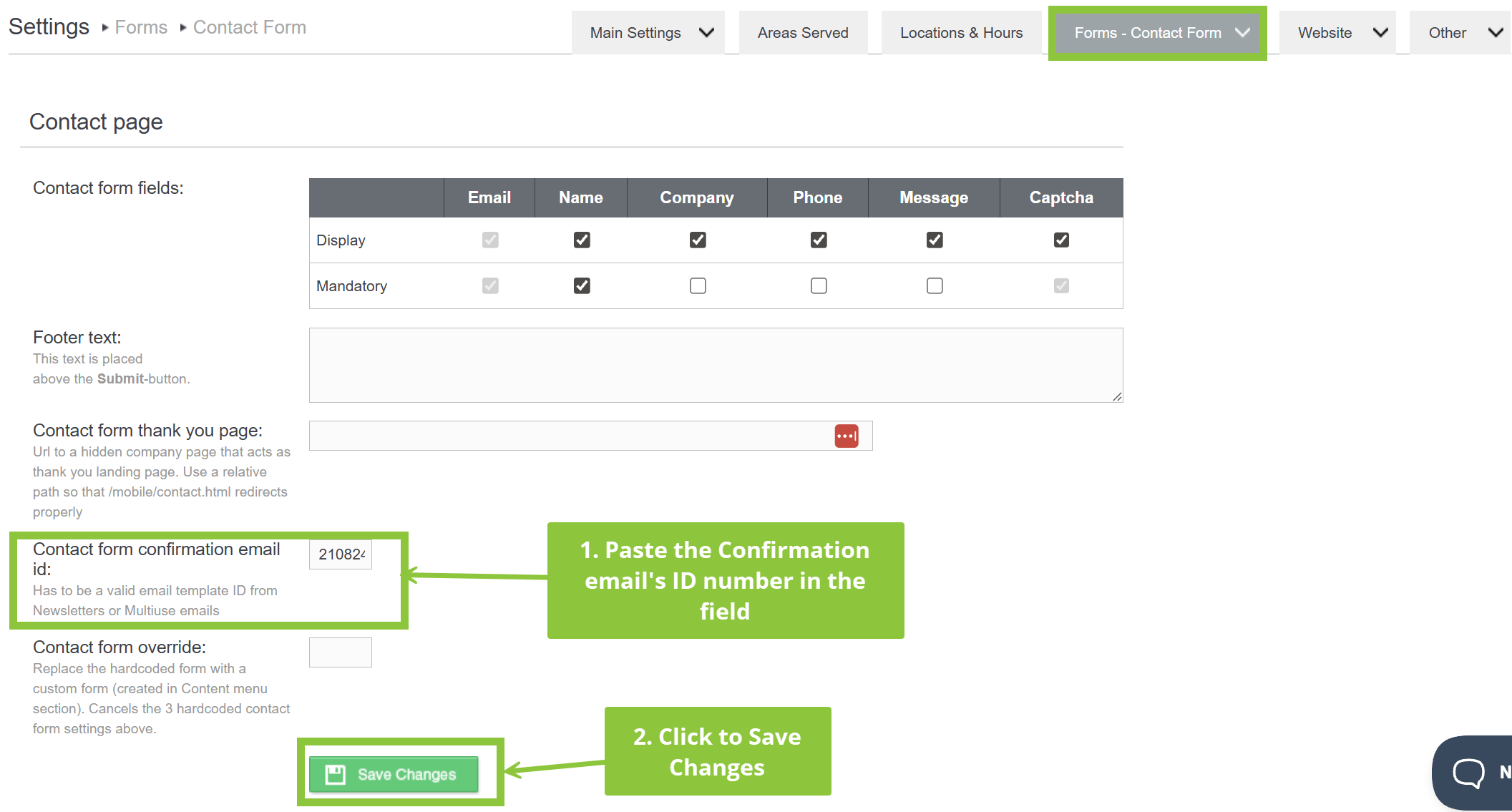Switch to the Areas Served tab
Viewport: 1512px width, 812px height.
(803, 33)
